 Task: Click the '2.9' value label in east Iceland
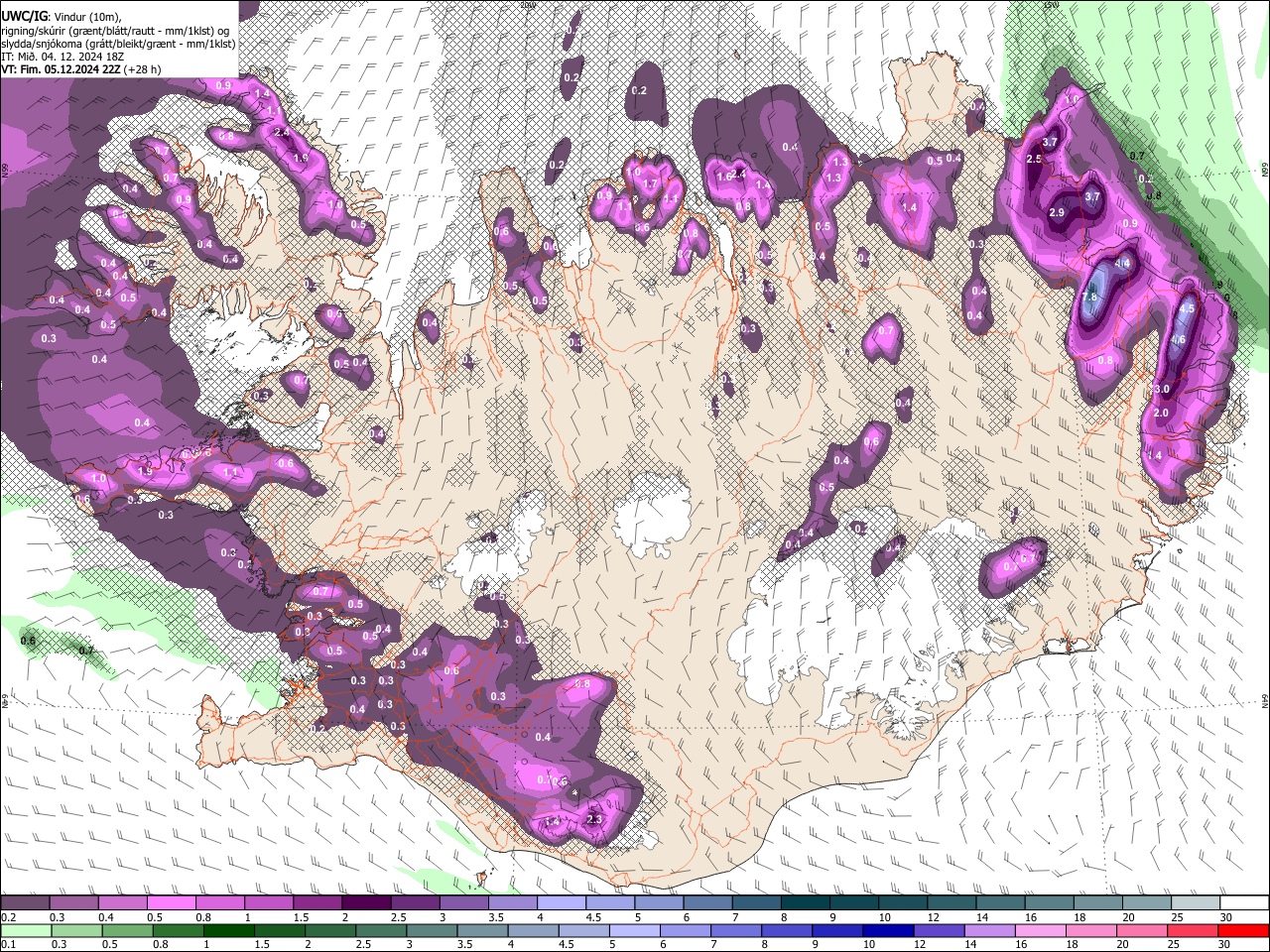[x=1057, y=213]
